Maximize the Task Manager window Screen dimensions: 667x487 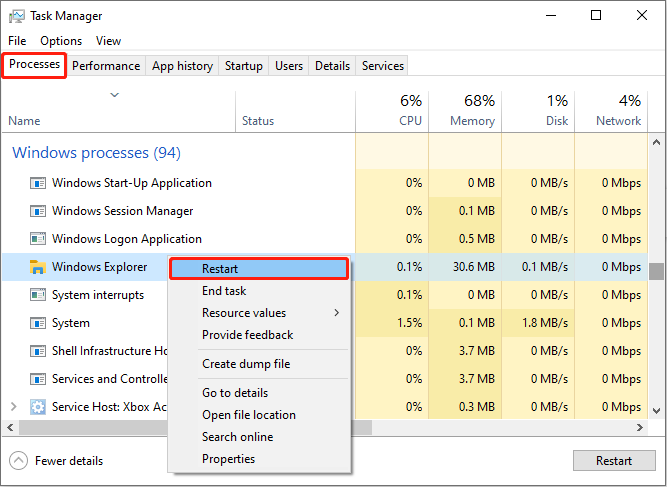[x=596, y=15]
